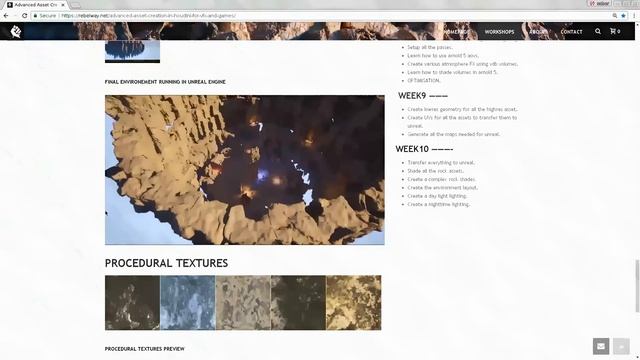The height and width of the screenshot is (360, 640).
Task: Open the Chrome three-dot menu
Action: (x=634, y=16)
